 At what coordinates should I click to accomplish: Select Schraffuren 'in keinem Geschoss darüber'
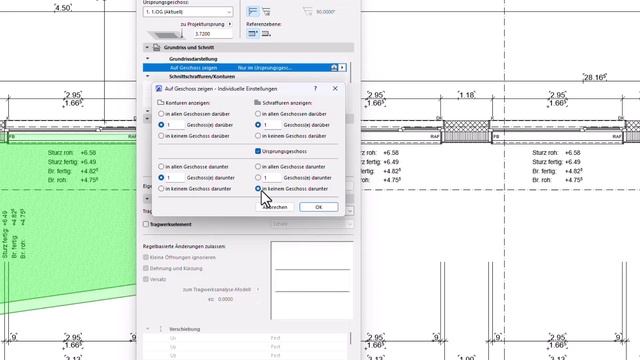(258, 136)
